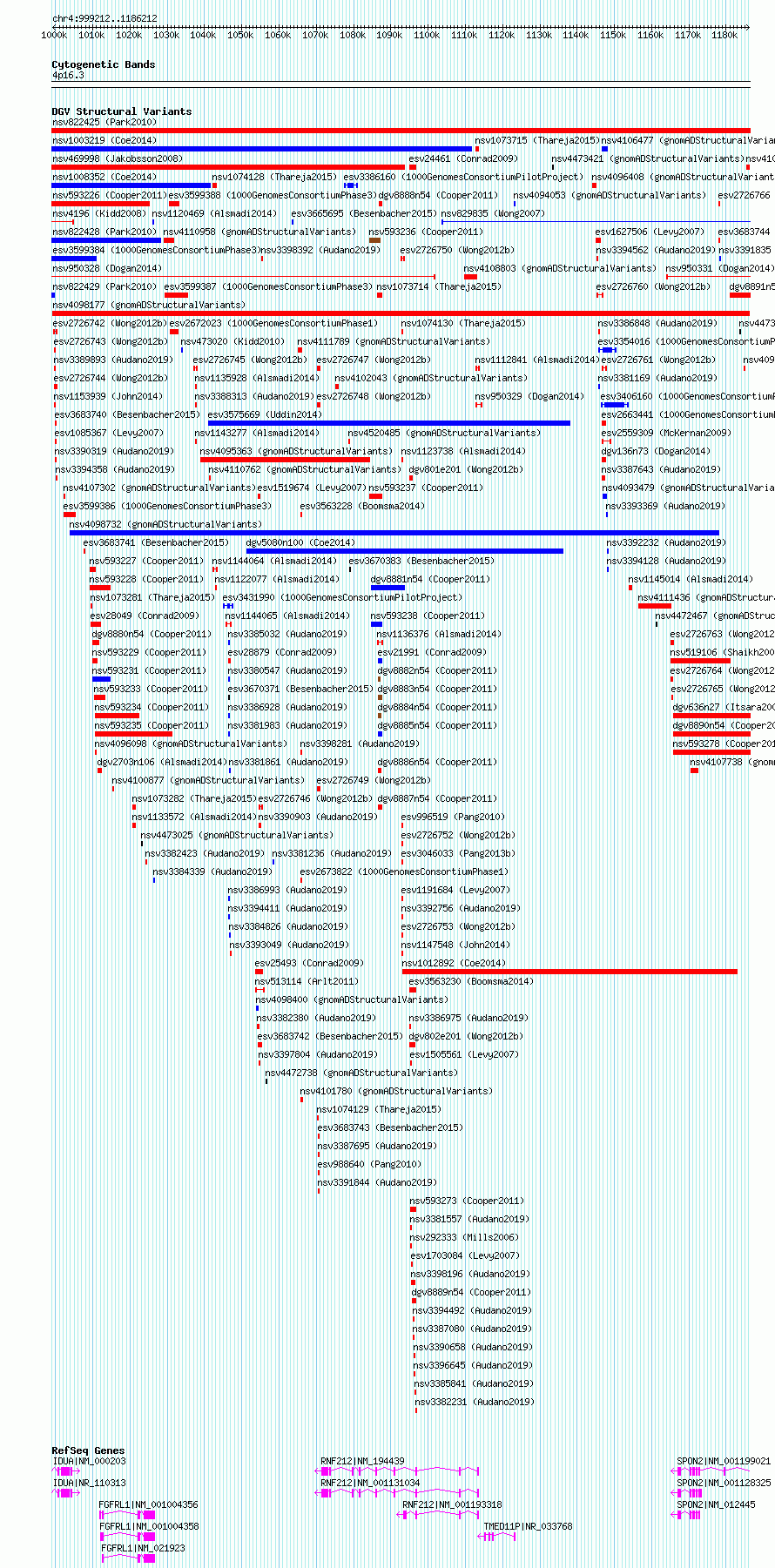Open the nsv4098177 gnomAD variant label

pos(149,306)
